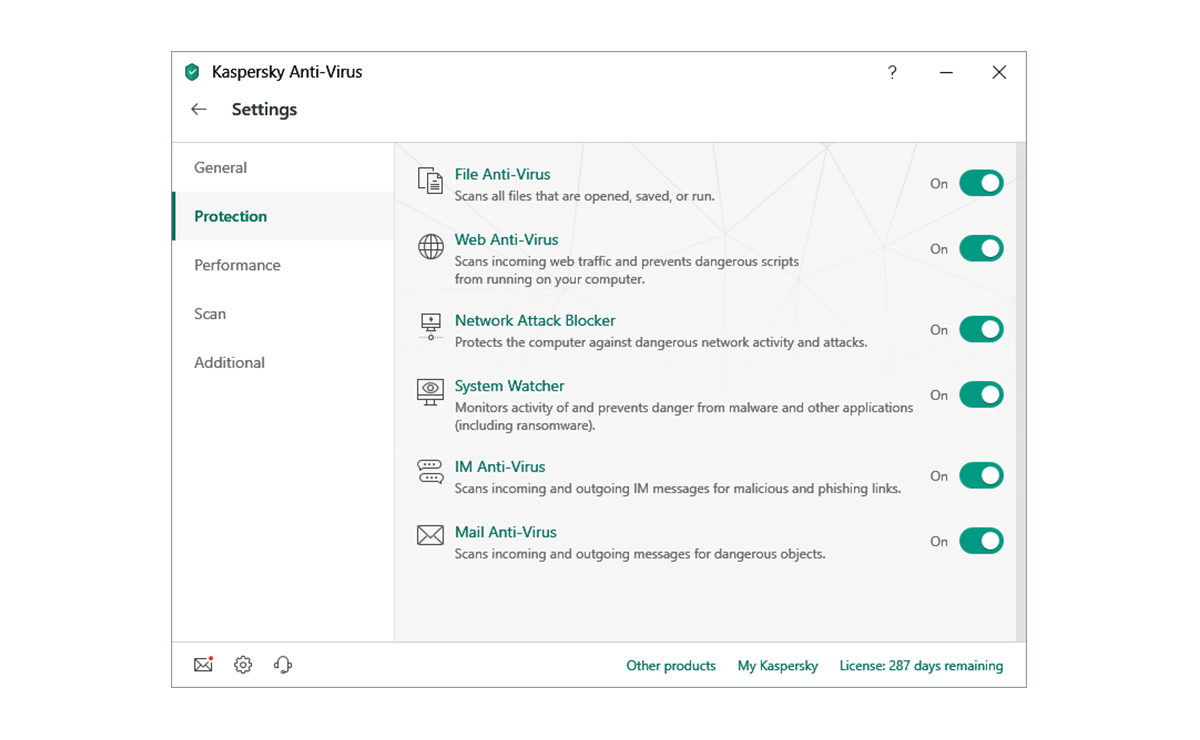This screenshot has width=1200, height=740.
Task: Open help with the question mark icon
Action: [x=892, y=72]
